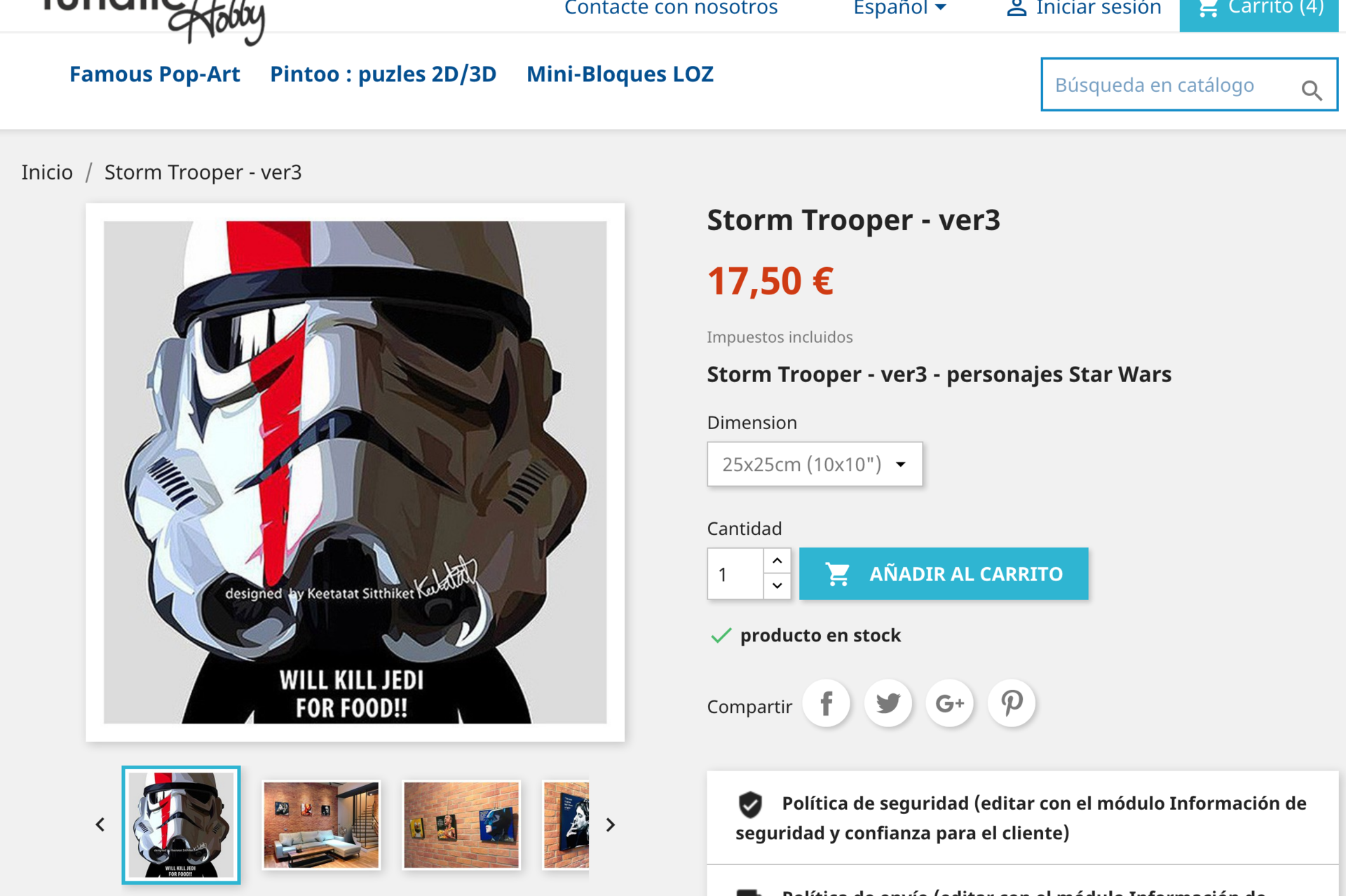Decrease quantity with down arrow
Viewport: 1346px width, 896px height.
[777, 586]
